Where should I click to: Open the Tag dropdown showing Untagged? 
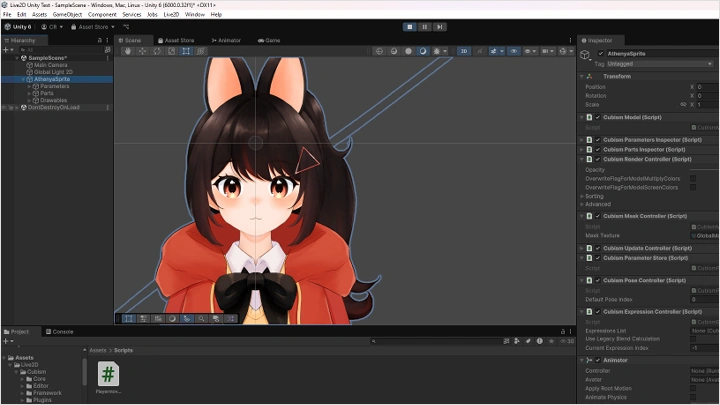tap(659, 64)
